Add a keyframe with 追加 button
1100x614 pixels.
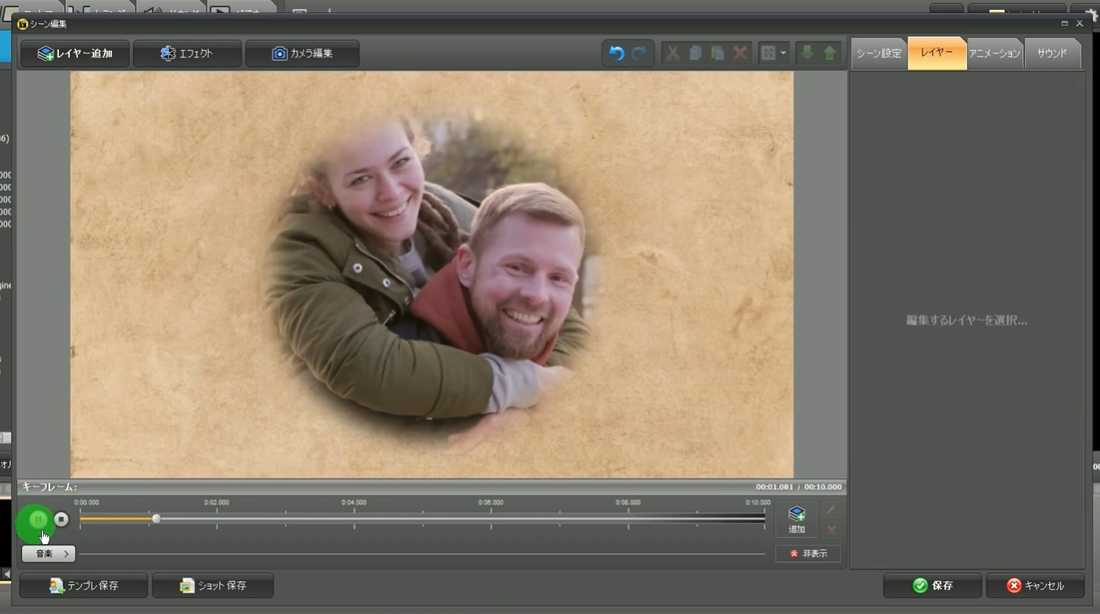pyautogui.click(x=797, y=519)
